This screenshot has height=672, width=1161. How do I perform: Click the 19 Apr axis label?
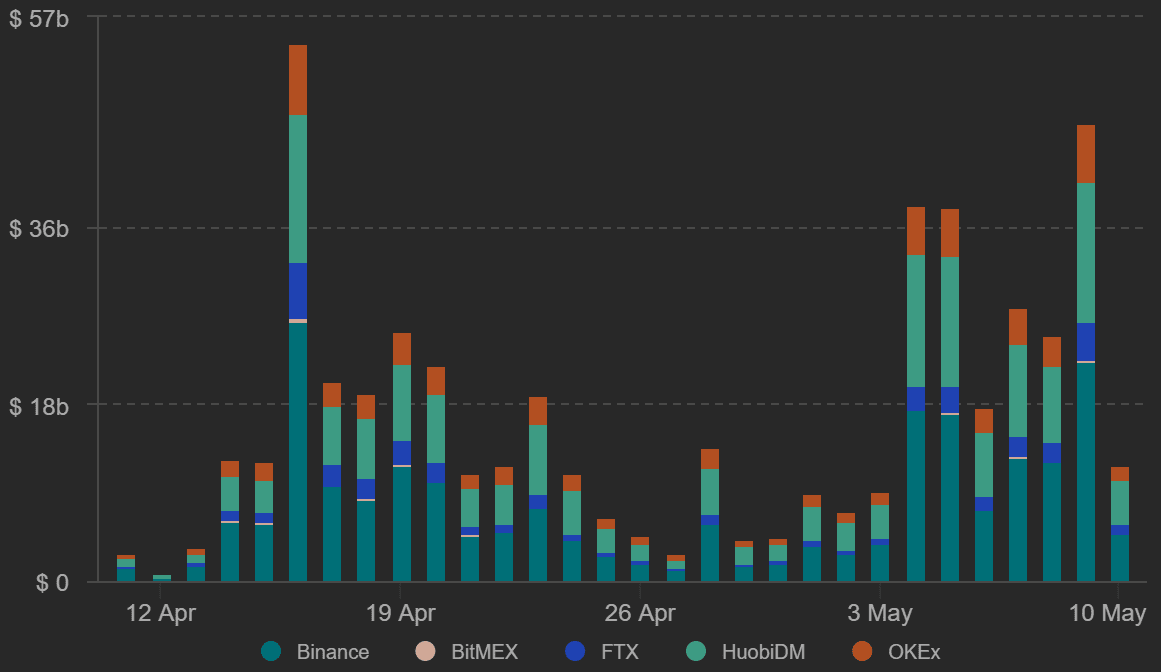pyautogui.click(x=401, y=614)
